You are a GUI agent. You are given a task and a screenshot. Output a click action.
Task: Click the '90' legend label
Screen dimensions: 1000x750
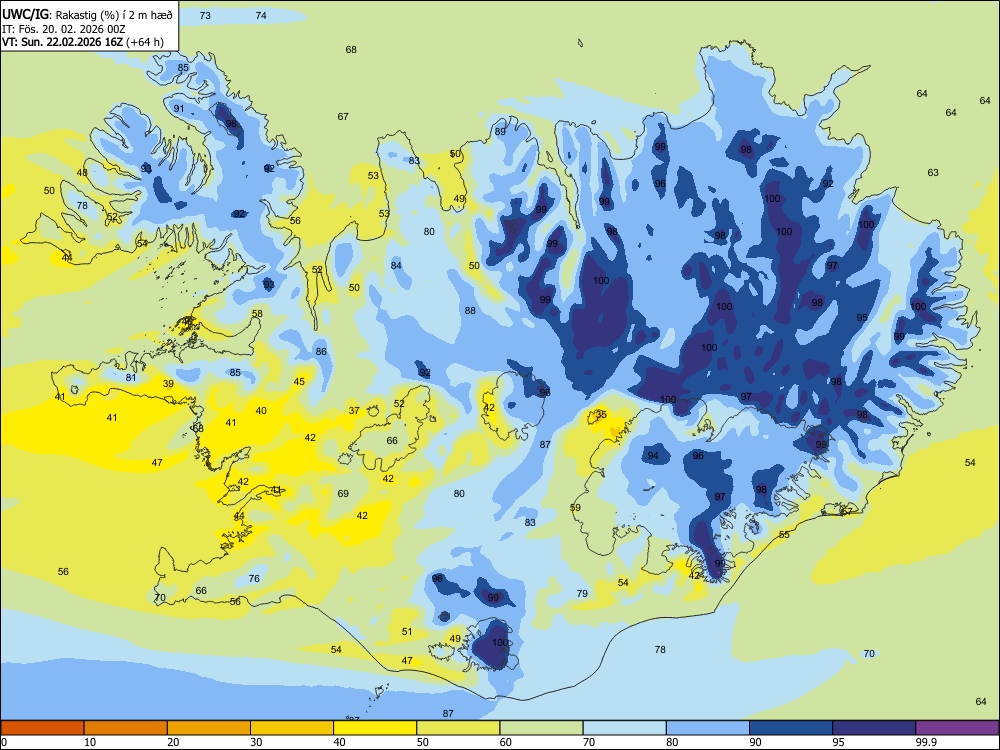coord(755,742)
